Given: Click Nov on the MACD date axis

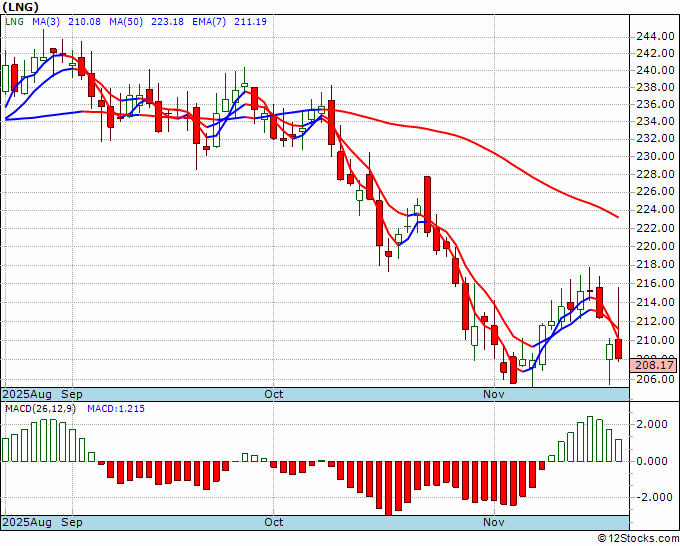Looking at the screenshot, I should pyautogui.click(x=494, y=522).
